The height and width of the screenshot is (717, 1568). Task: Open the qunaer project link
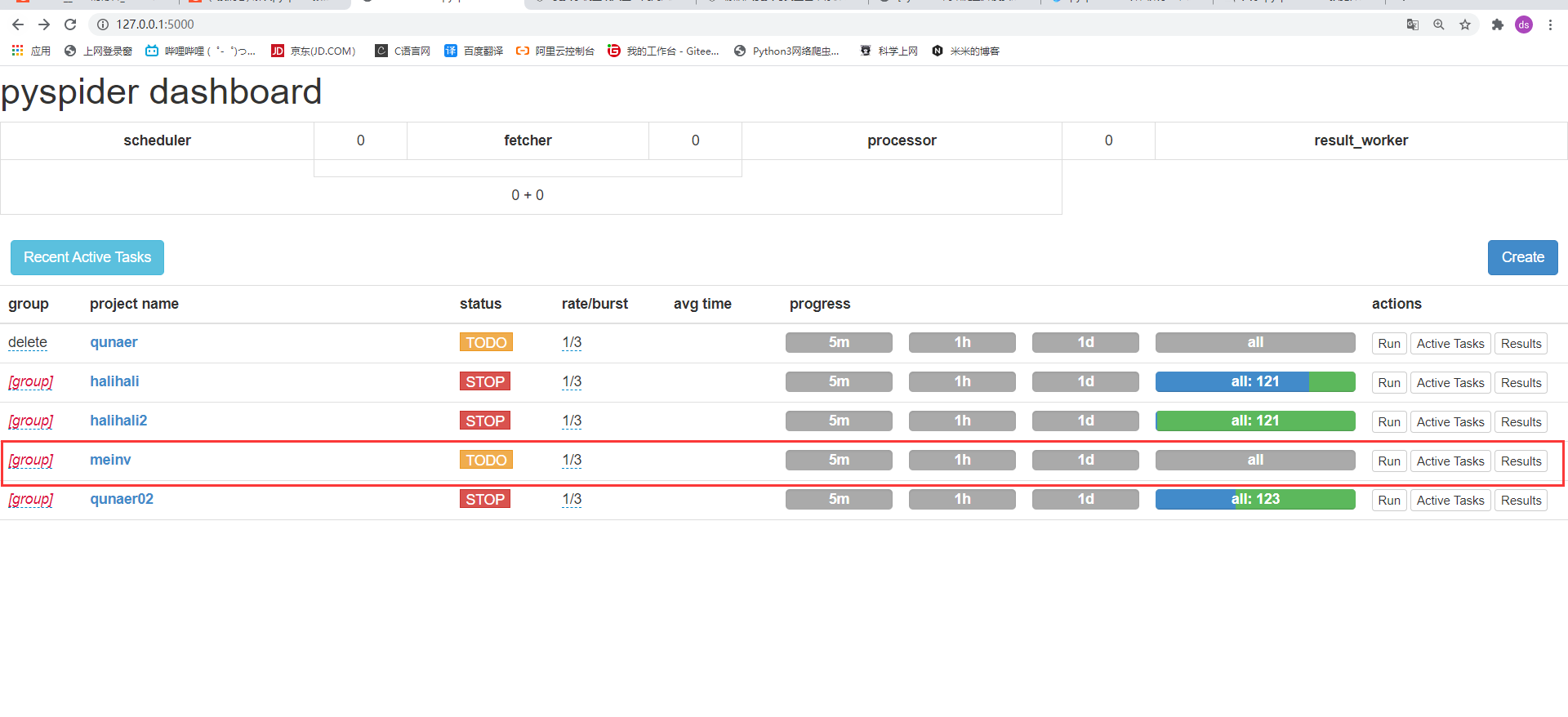coord(114,342)
